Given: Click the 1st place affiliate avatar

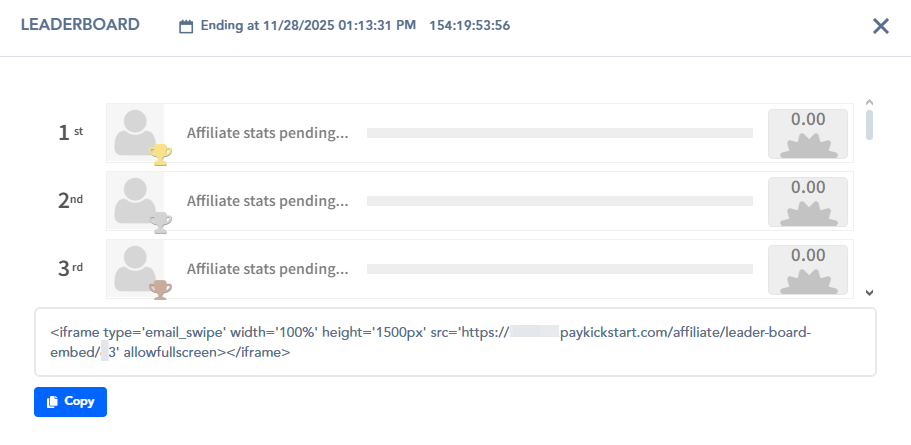Looking at the screenshot, I should point(135,133).
